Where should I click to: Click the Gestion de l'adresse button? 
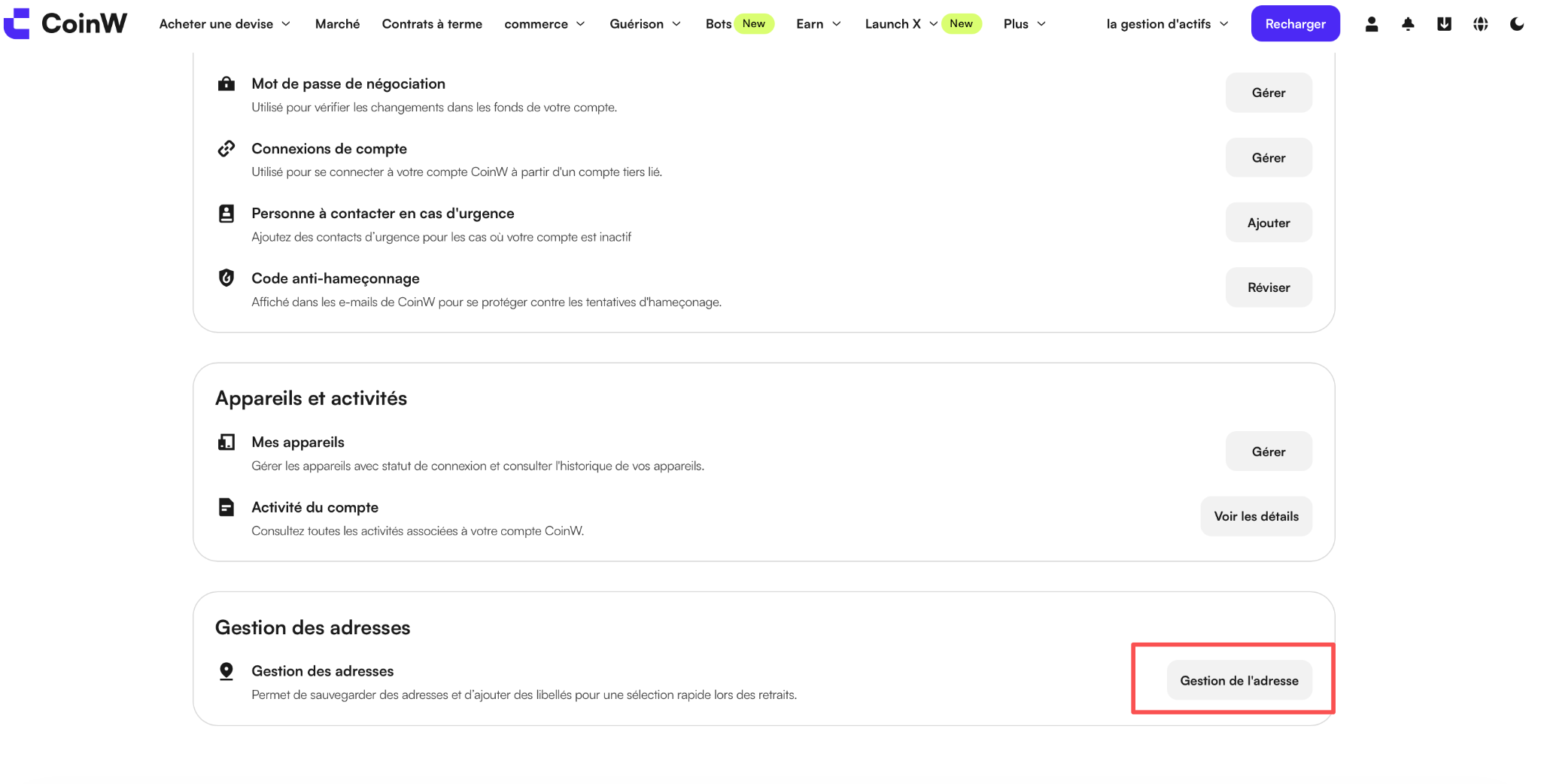1239,680
